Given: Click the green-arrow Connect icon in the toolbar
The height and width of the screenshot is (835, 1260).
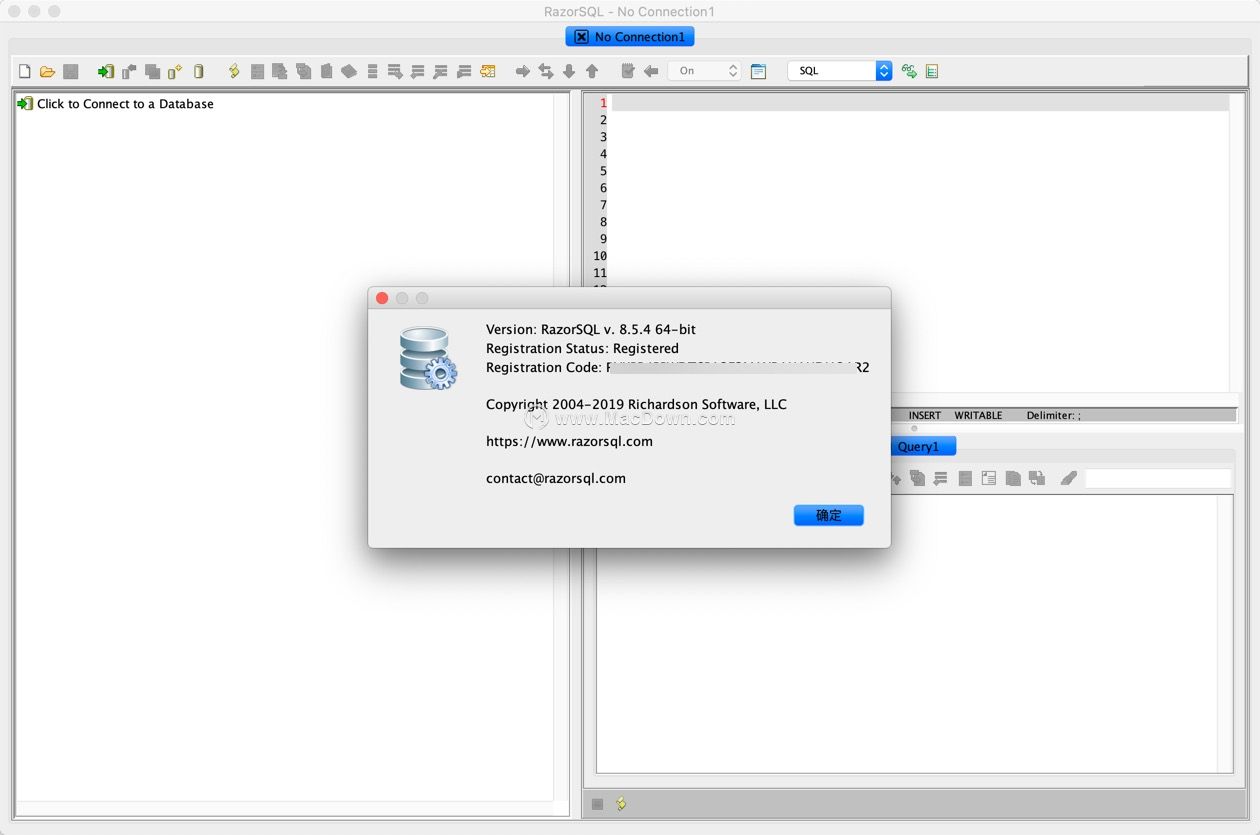Looking at the screenshot, I should click(105, 71).
